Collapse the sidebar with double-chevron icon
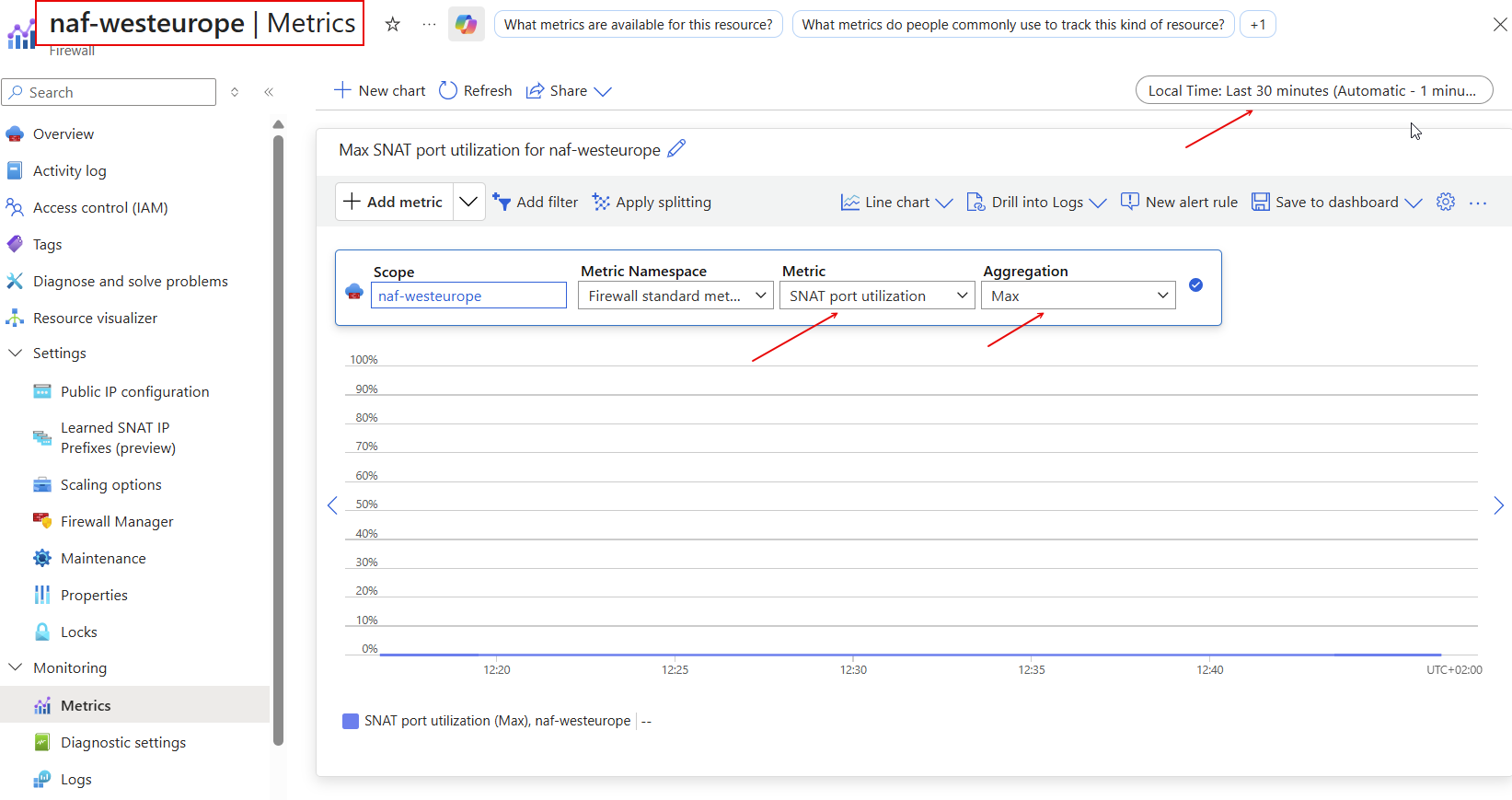Image resolution: width=1512 pixels, height=800 pixels. point(269,92)
